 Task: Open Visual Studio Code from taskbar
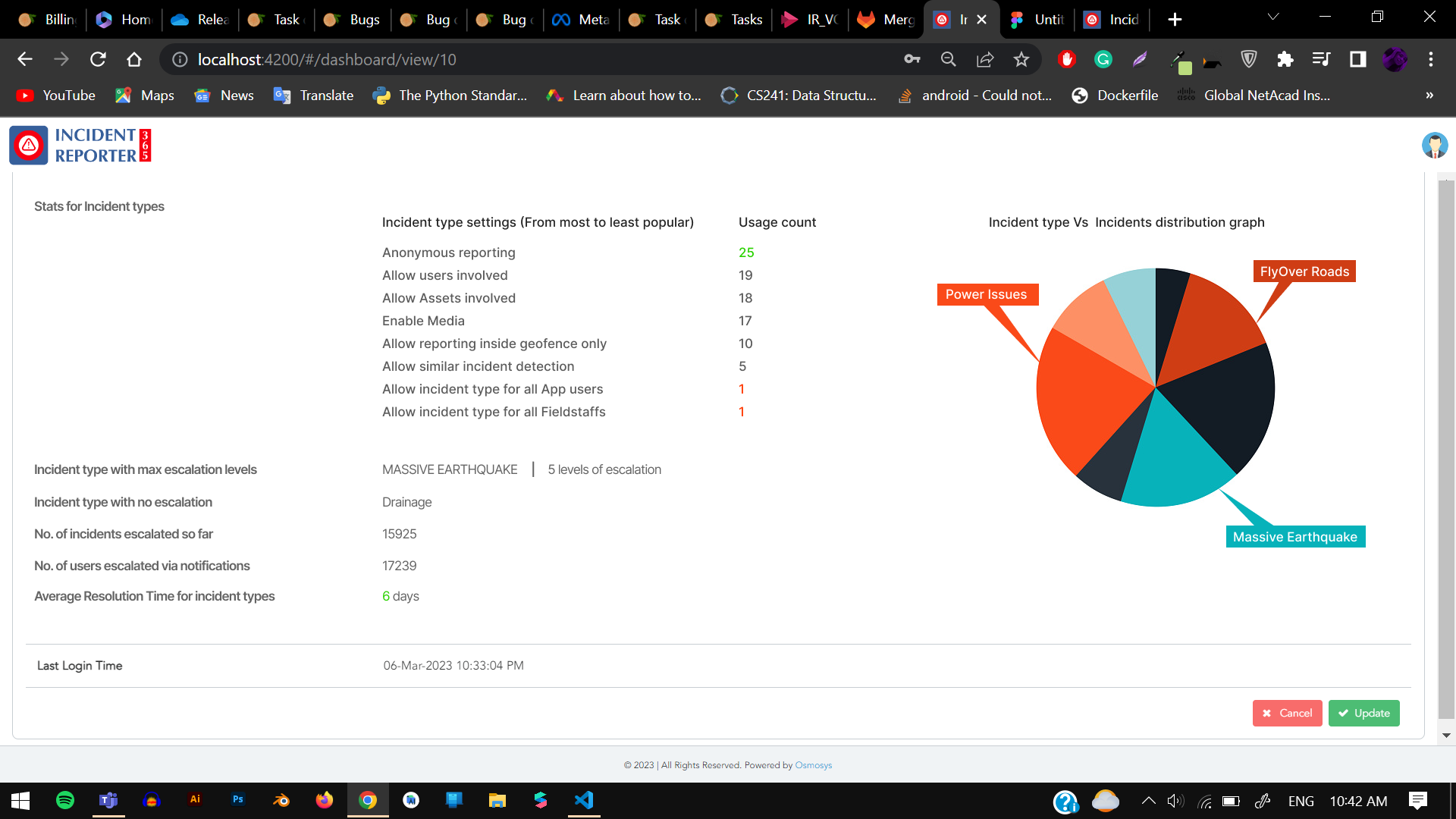[x=584, y=800]
